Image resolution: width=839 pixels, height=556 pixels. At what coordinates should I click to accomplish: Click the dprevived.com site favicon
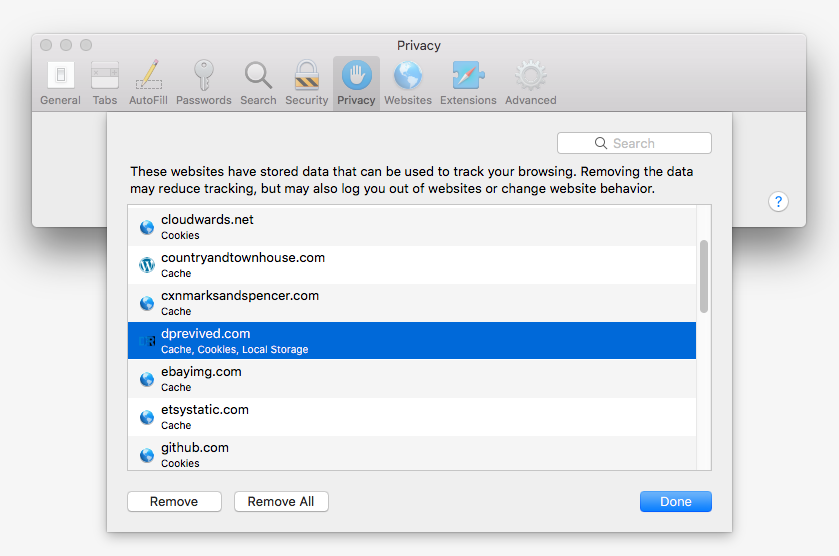(147, 341)
